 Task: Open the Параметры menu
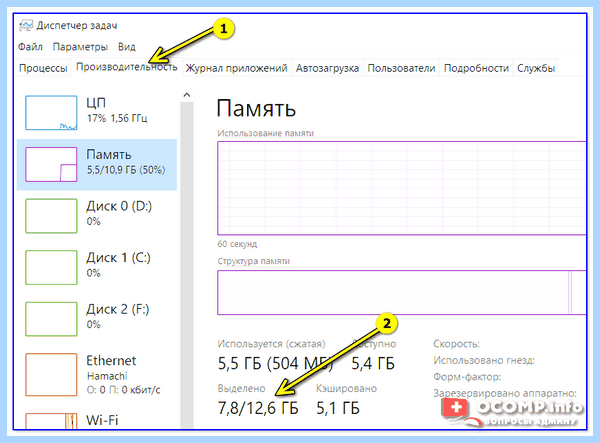(80, 47)
